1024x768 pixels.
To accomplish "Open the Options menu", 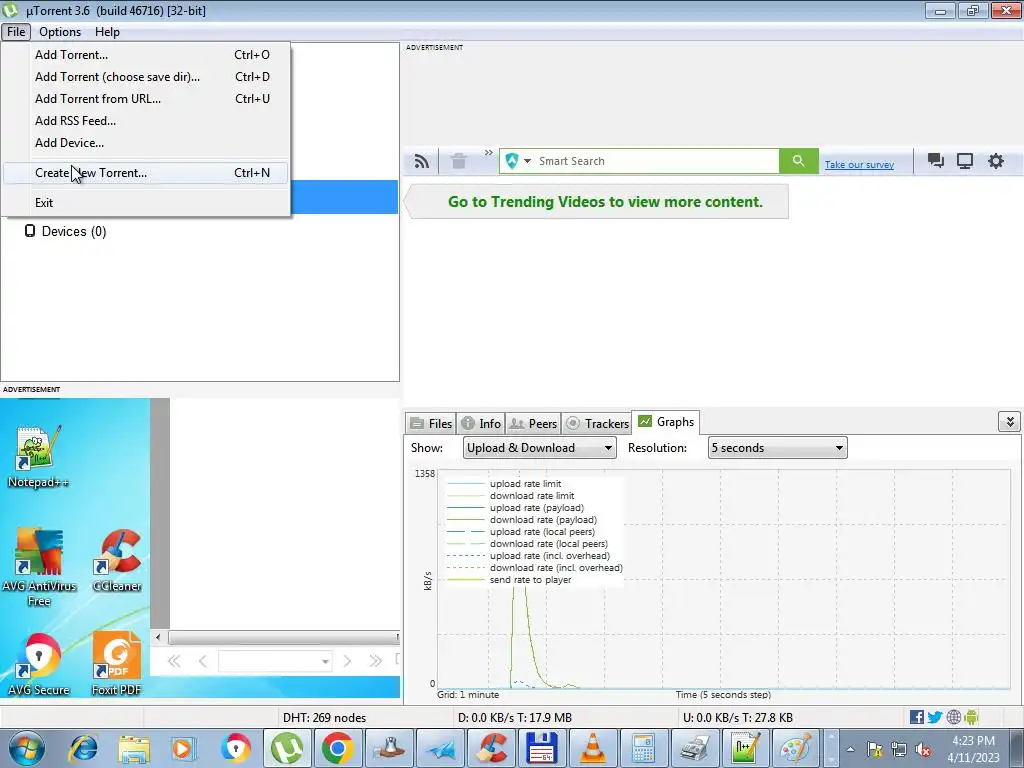I will [59, 31].
